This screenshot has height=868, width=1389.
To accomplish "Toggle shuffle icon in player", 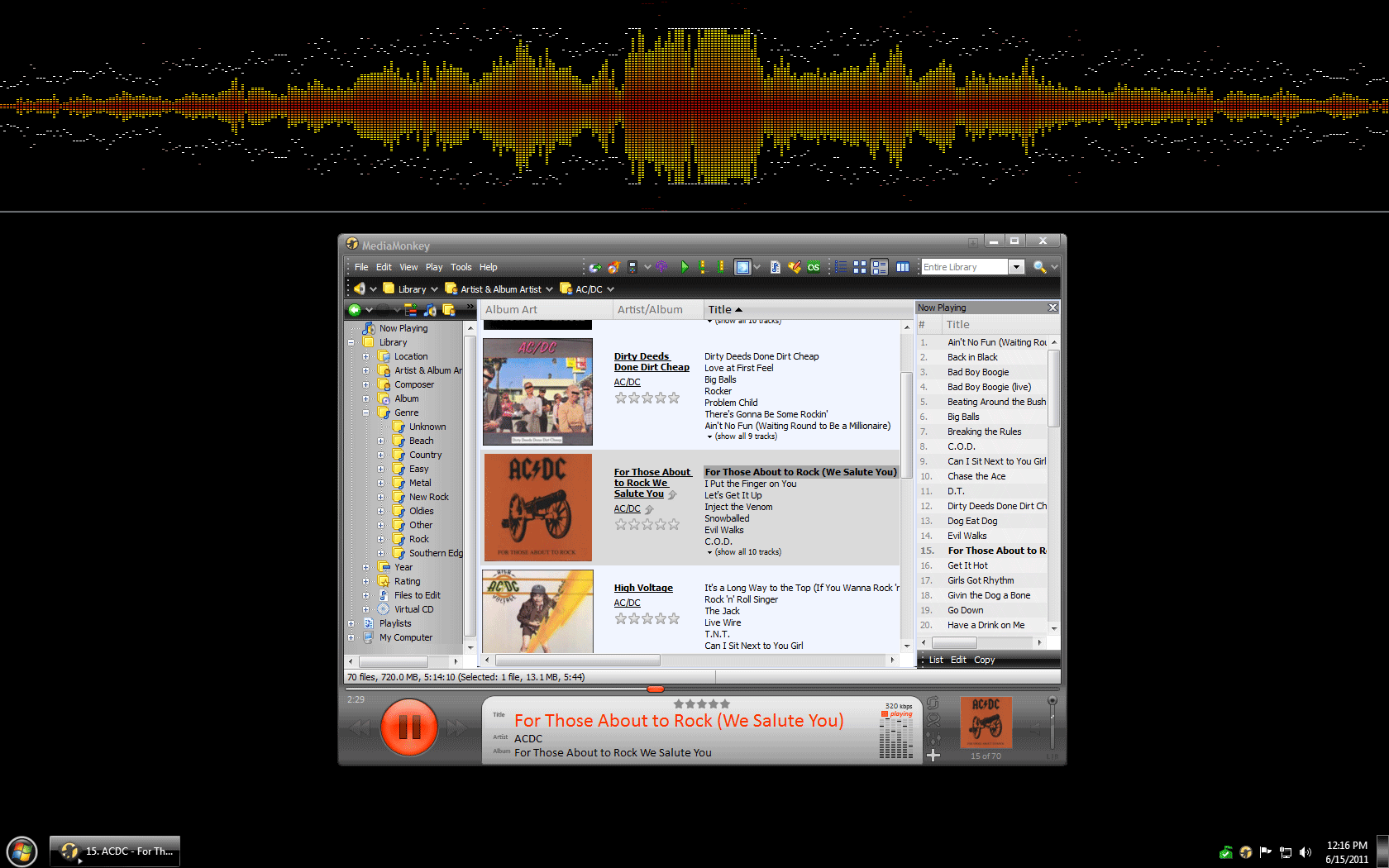I will 933,720.
